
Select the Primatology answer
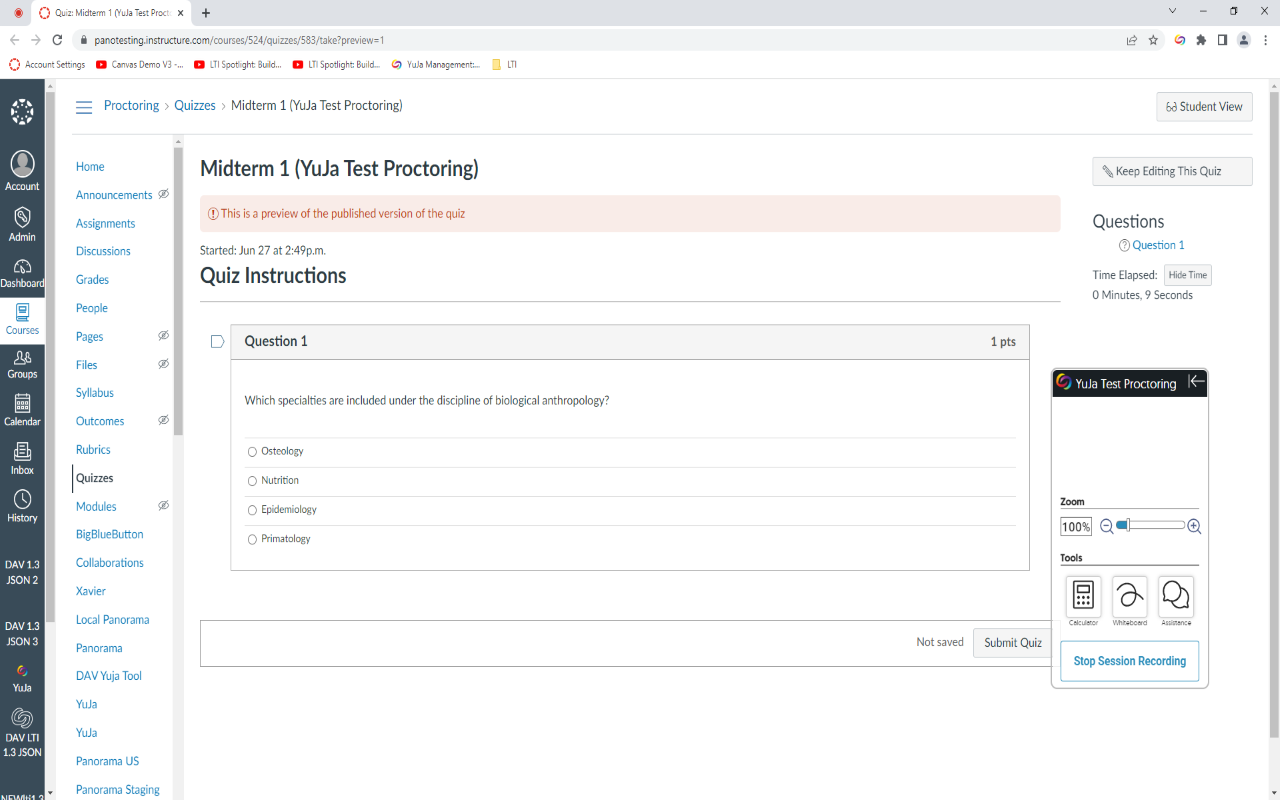point(252,539)
